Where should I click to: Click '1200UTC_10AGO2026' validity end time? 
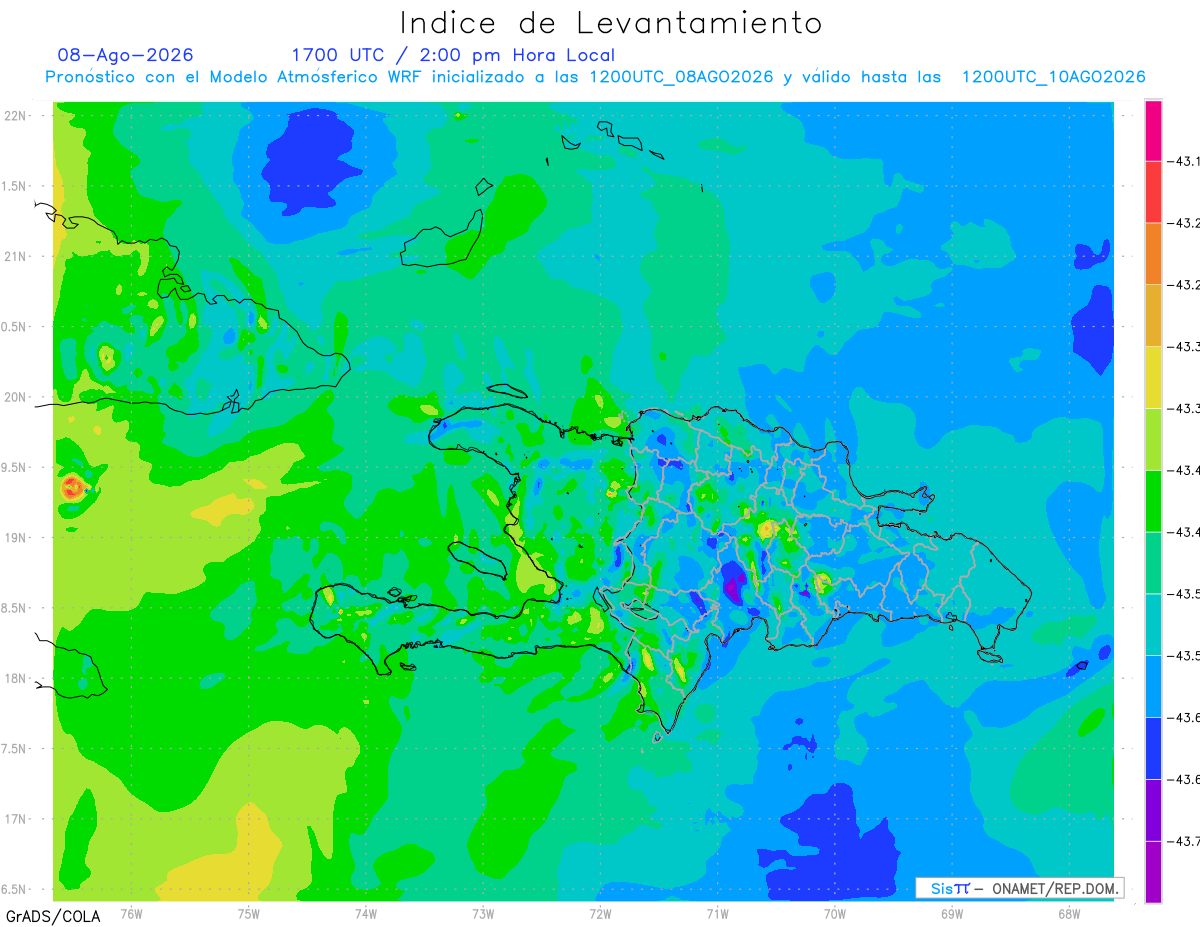(1053, 77)
